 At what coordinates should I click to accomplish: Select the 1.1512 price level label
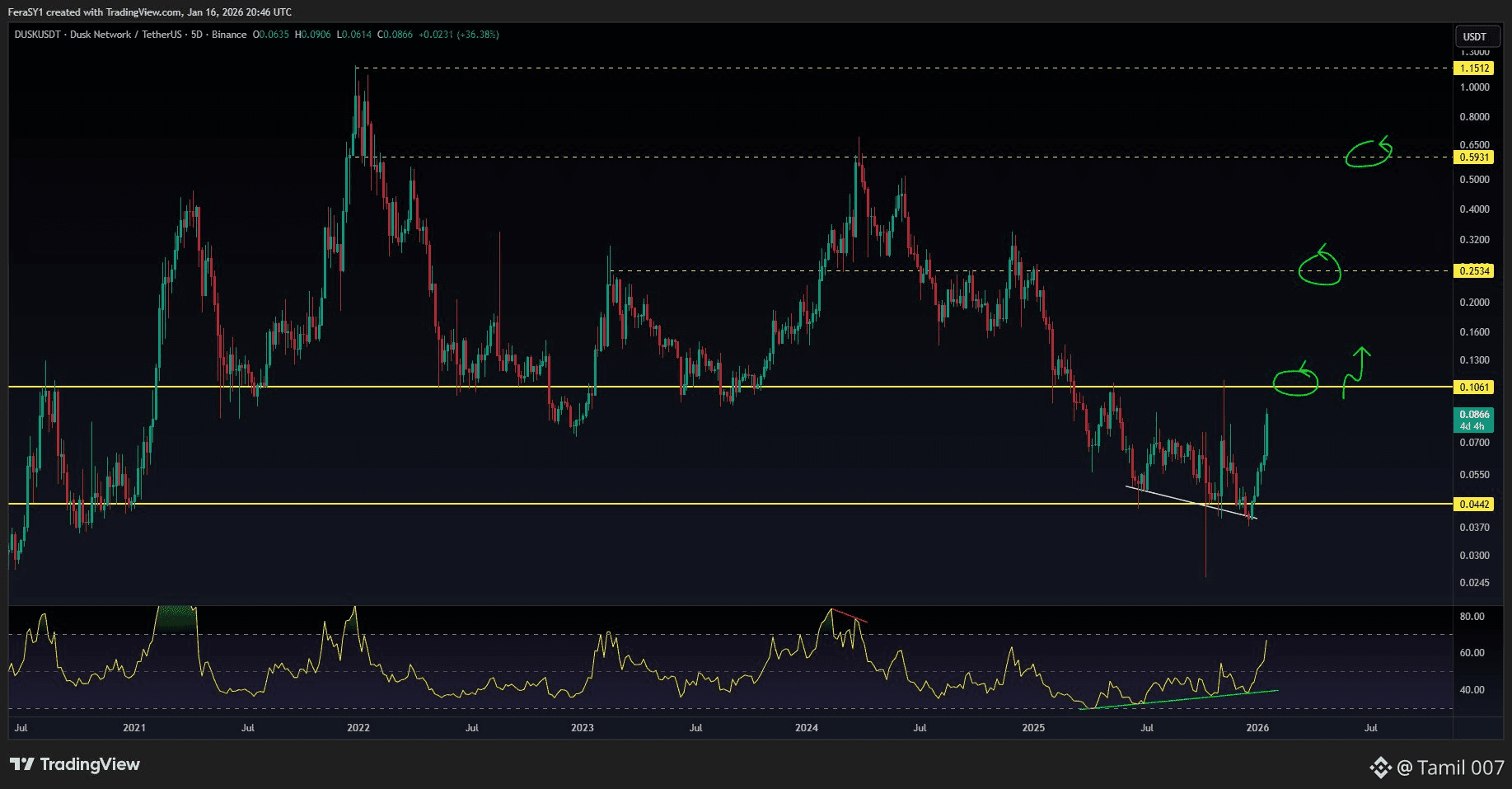pos(1474,68)
